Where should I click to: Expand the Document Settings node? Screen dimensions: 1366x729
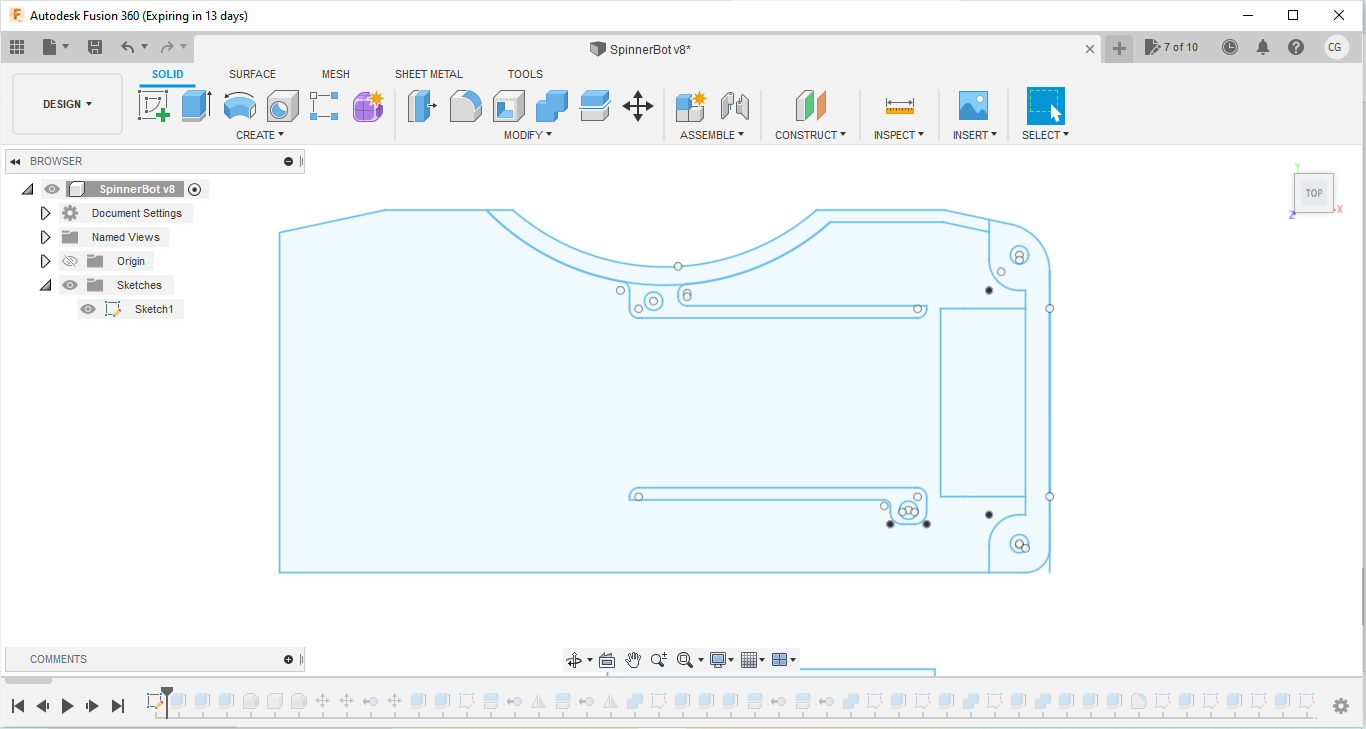(x=45, y=213)
